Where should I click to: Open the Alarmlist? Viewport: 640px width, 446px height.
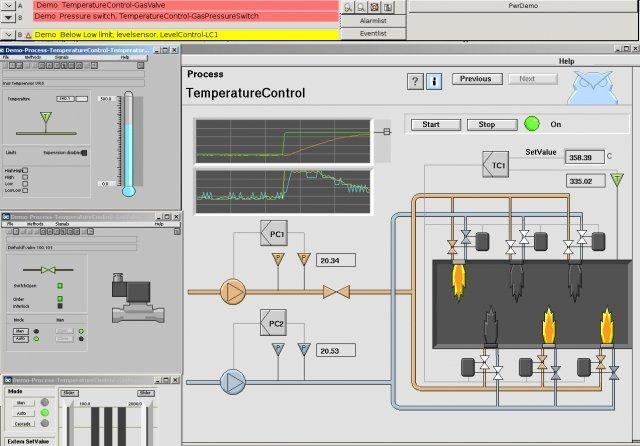point(373,20)
